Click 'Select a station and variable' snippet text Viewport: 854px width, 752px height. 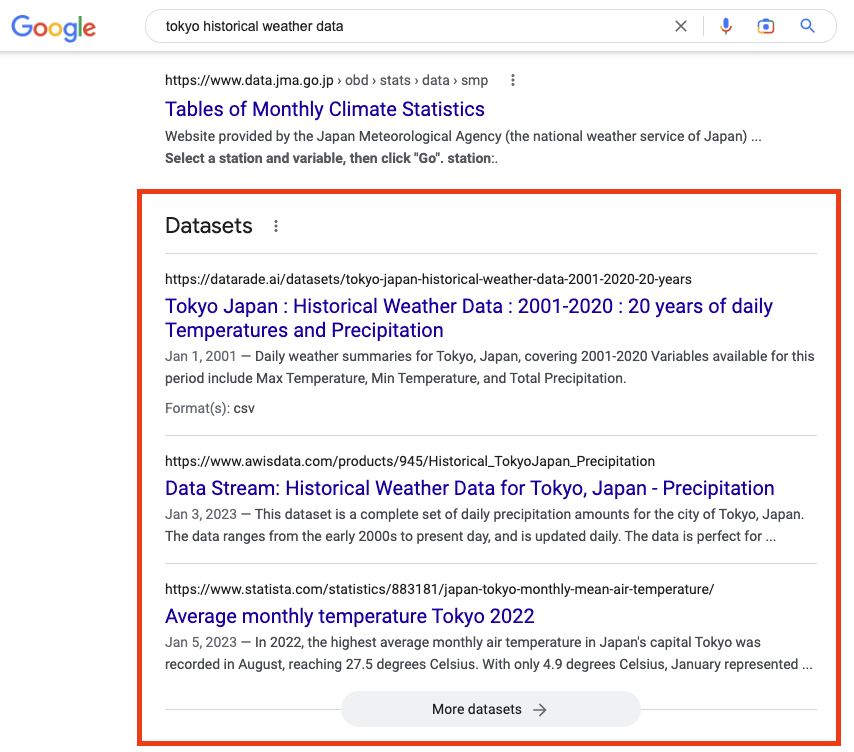pyautogui.click(x=331, y=158)
